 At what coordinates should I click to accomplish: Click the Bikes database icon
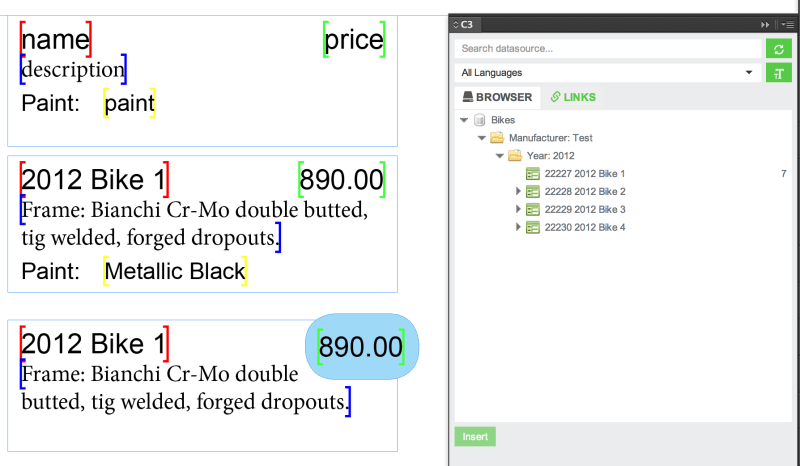479,120
